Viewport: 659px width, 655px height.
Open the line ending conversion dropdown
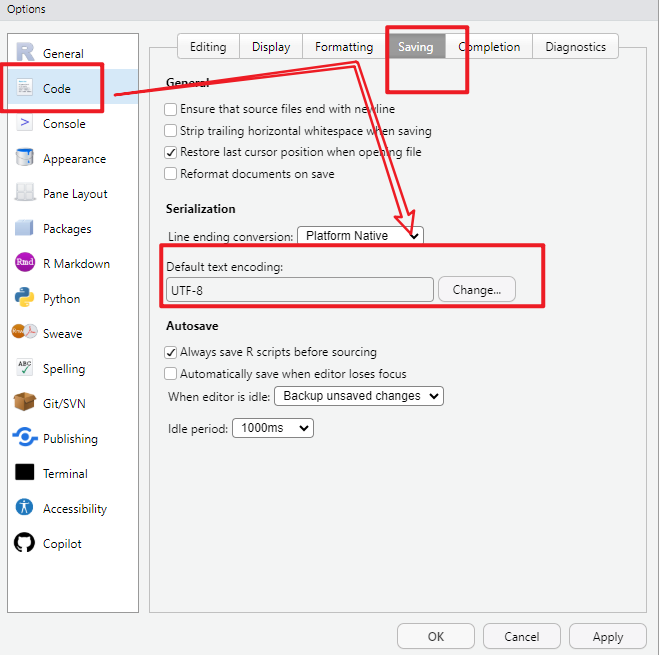click(x=360, y=236)
